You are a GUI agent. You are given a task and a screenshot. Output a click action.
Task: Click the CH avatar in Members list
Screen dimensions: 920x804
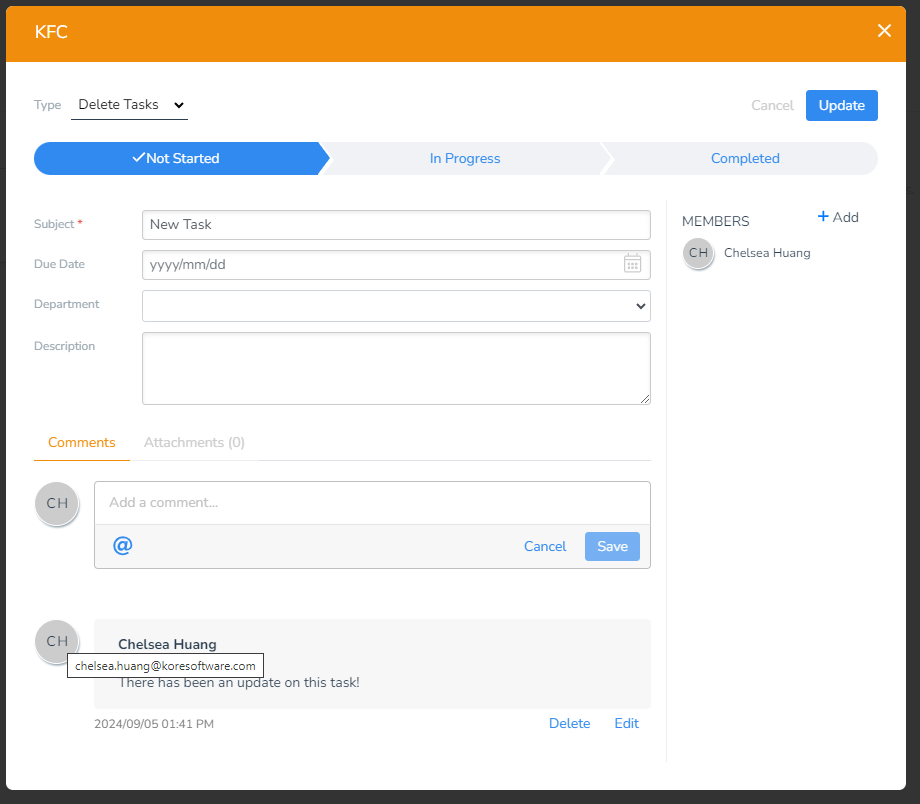(698, 254)
